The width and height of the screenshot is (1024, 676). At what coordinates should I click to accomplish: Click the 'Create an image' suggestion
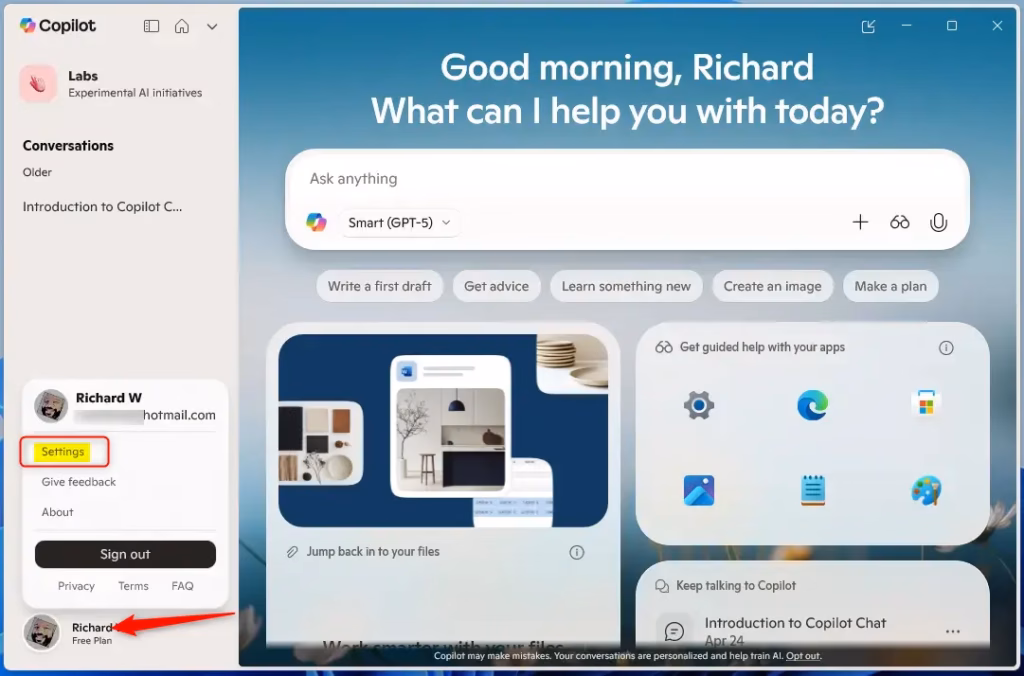click(x=772, y=286)
